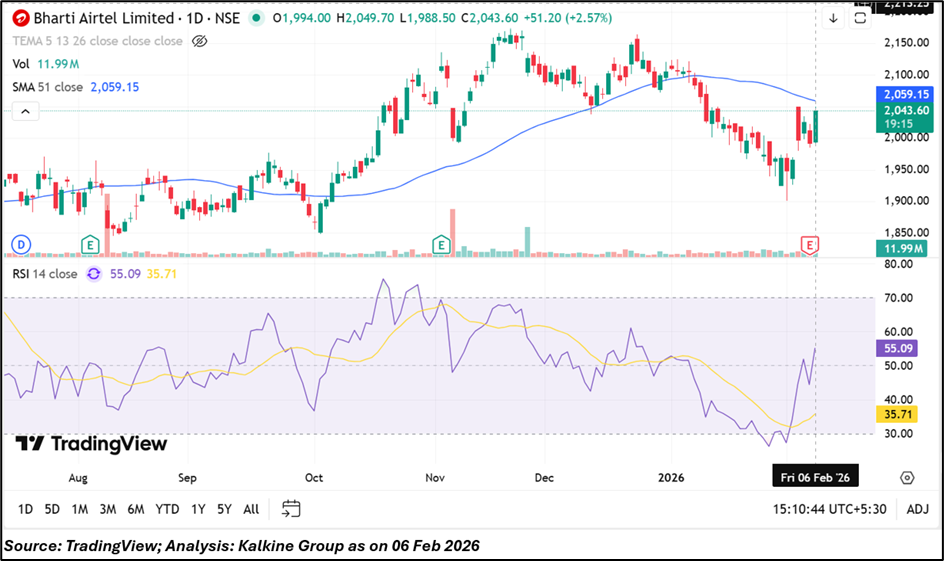Click the fullscreen frame icon at top right
The height and width of the screenshot is (561, 944).
coord(859,18)
